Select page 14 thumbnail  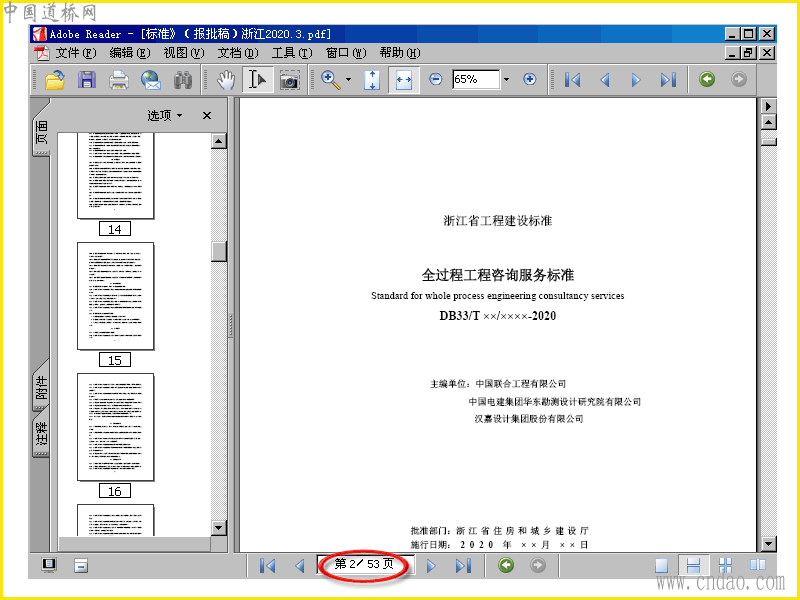click(115, 176)
